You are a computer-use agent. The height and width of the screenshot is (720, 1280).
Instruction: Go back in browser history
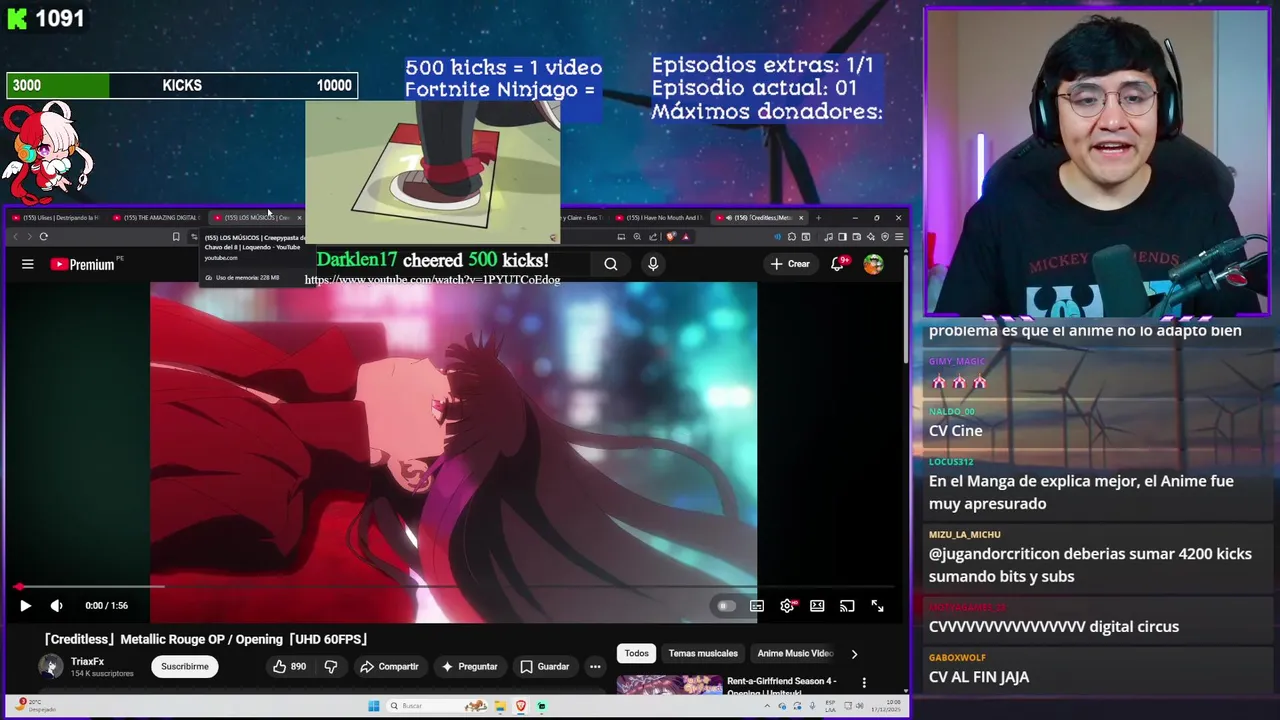pyautogui.click(x=15, y=237)
